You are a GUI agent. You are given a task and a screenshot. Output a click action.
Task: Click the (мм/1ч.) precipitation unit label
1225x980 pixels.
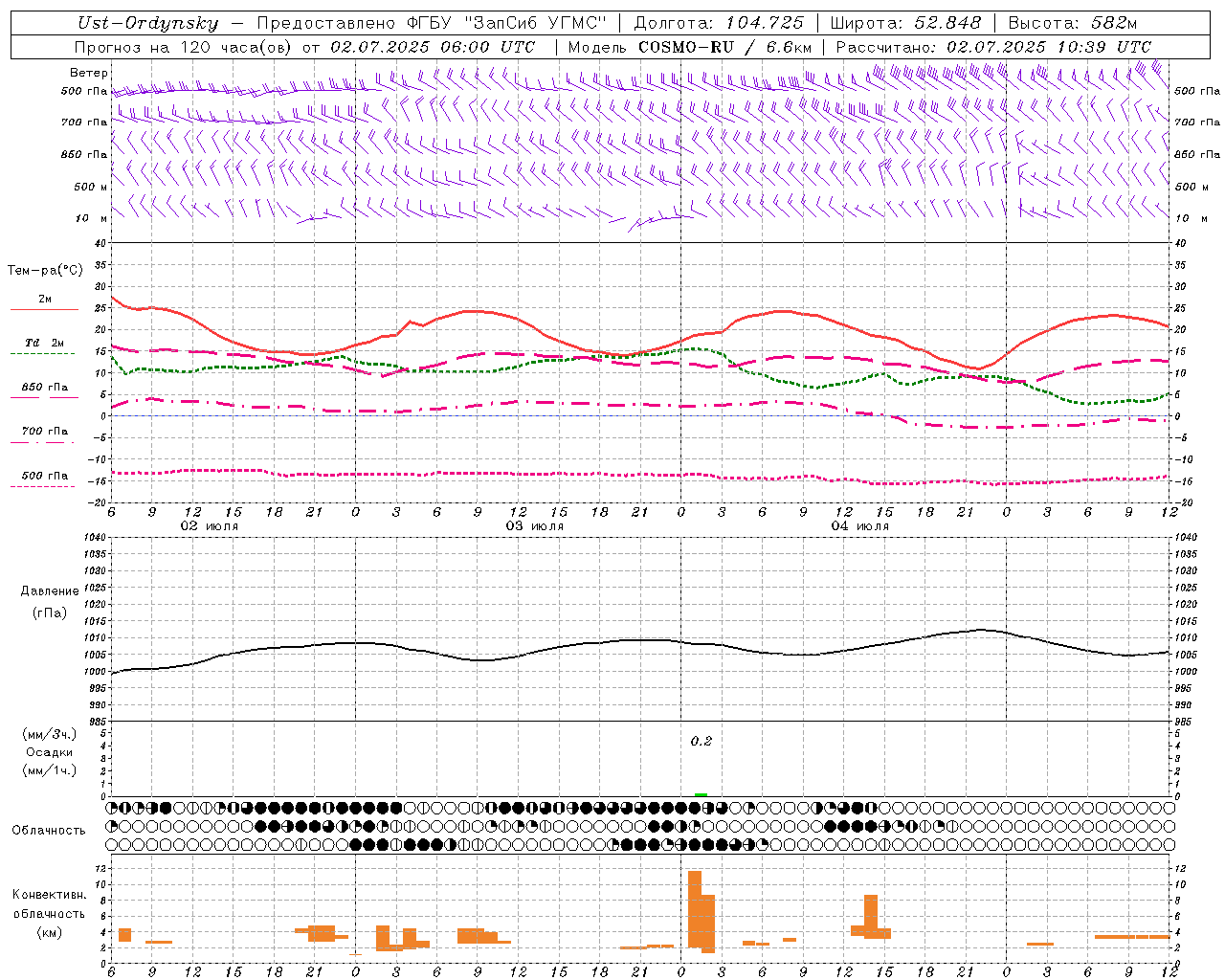click(x=50, y=770)
